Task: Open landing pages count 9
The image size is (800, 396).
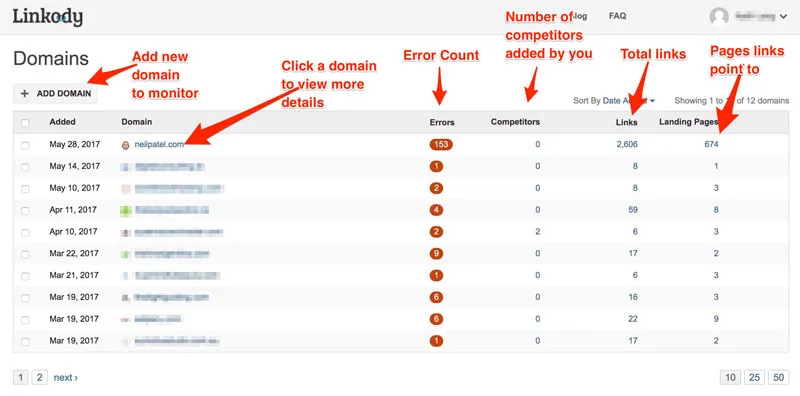Action: coord(716,319)
